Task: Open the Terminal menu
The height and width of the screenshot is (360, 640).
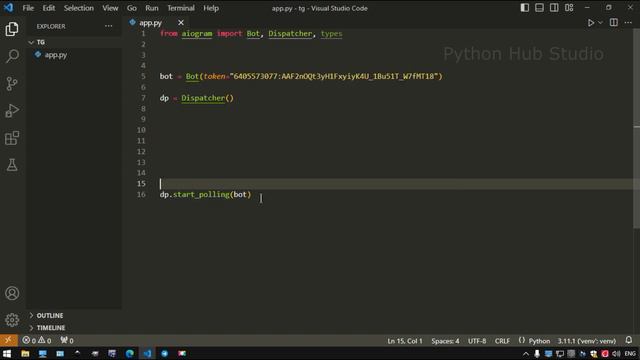Action: point(181,8)
